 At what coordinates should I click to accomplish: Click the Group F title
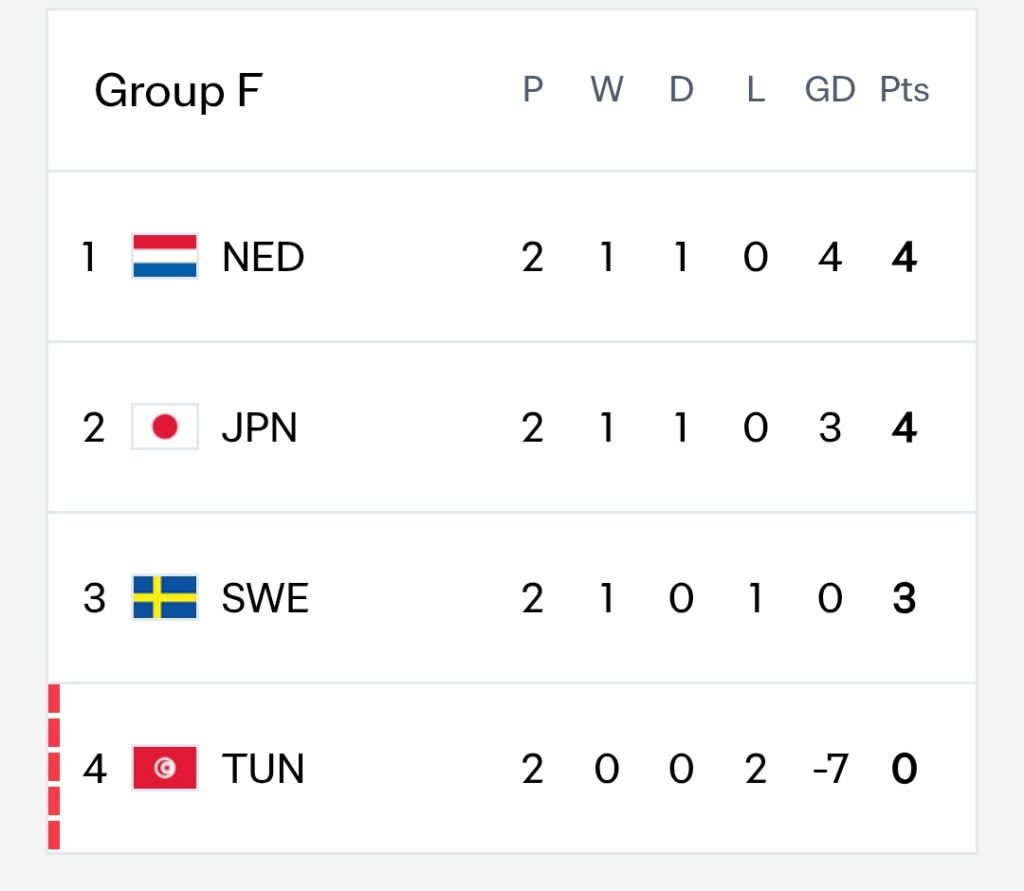[178, 90]
